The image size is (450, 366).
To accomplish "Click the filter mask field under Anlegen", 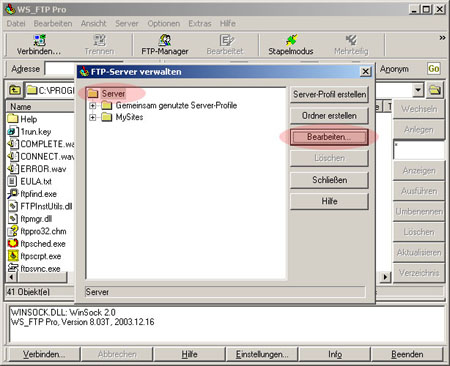I will tap(419, 150).
